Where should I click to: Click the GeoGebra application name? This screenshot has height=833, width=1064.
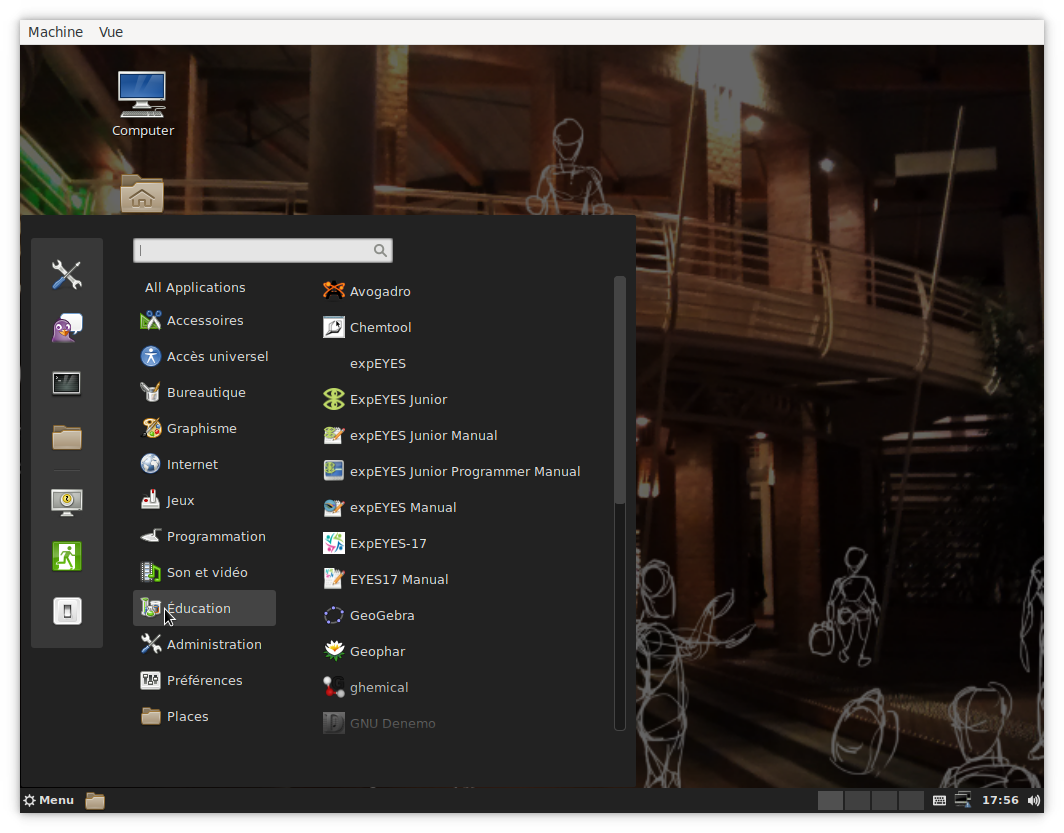pos(382,615)
